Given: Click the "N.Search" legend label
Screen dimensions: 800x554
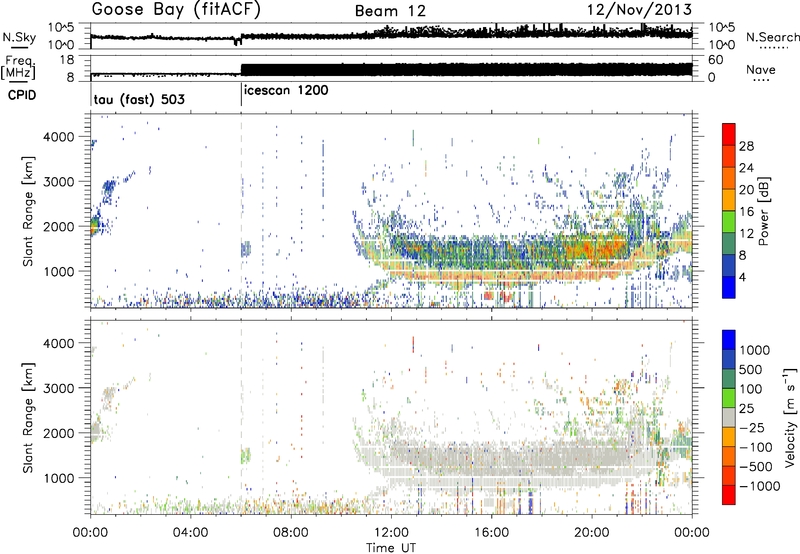Looking at the screenshot, I should (772, 37).
